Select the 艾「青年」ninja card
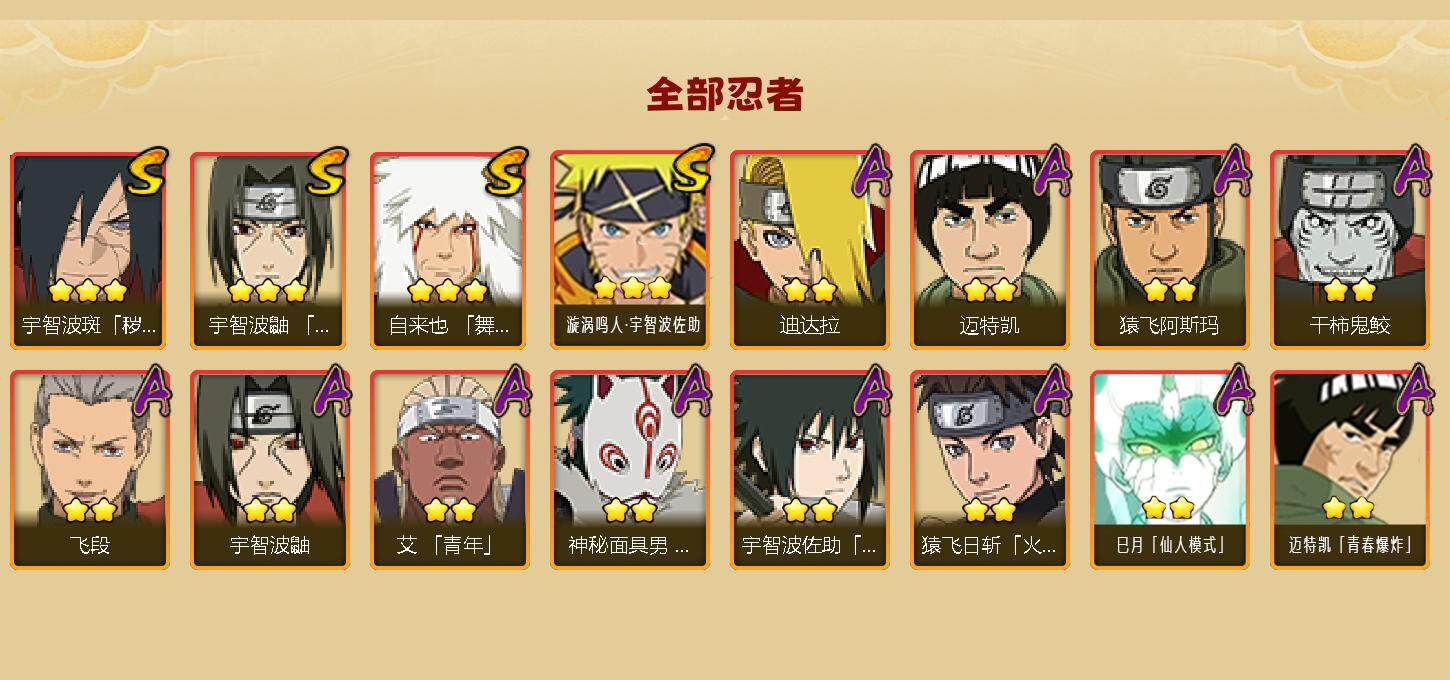This screenshot has height=680, width=1450. click(x=450, y=470)
